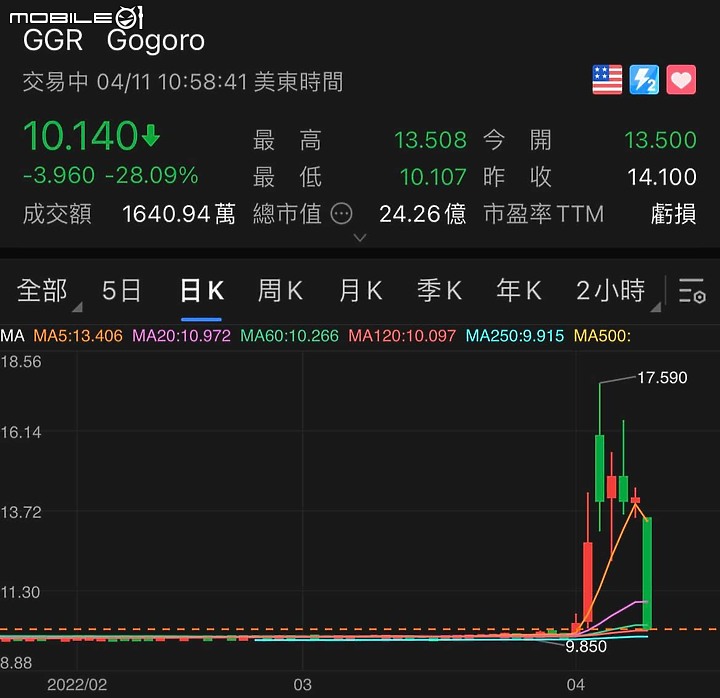Viewport: 720px width, 698px height.
Task: Tap the 最高 value 13.508
Action: pyautogui.click(x=430, y=140)
